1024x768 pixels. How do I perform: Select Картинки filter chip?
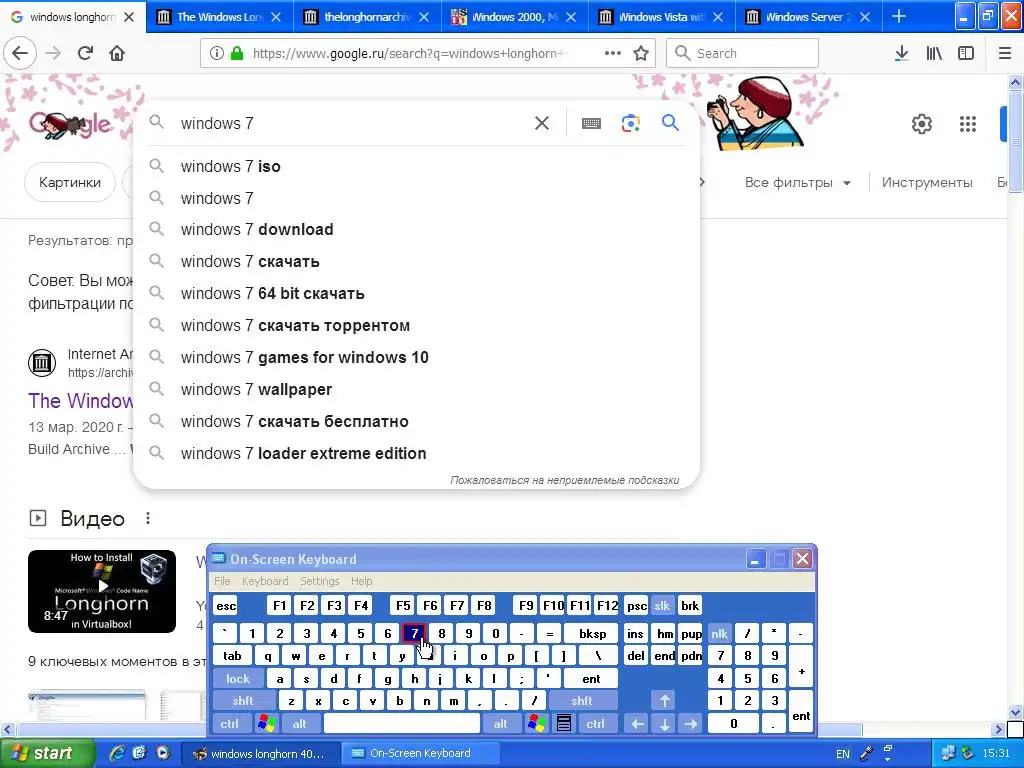70,182
